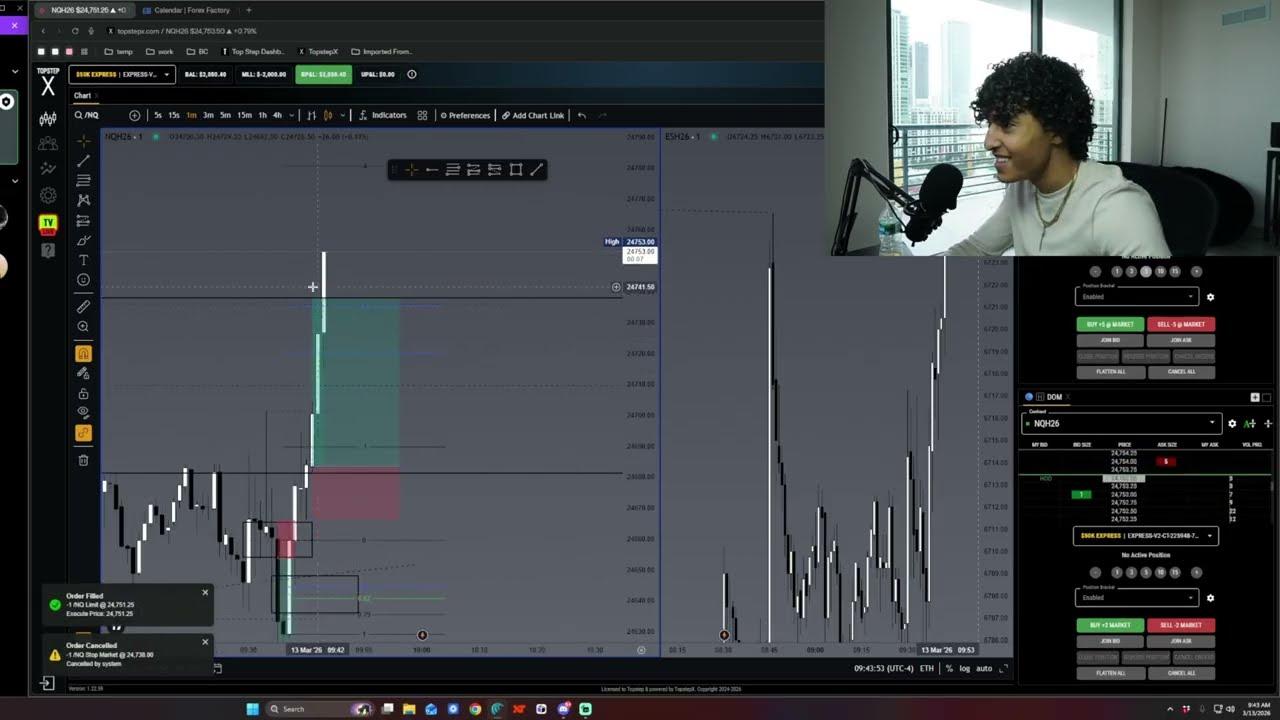Click the upper FLATTEN ALL button
Image resolution: width=1280 pixels, height=720 pixels.
[x=1110, y=371]
